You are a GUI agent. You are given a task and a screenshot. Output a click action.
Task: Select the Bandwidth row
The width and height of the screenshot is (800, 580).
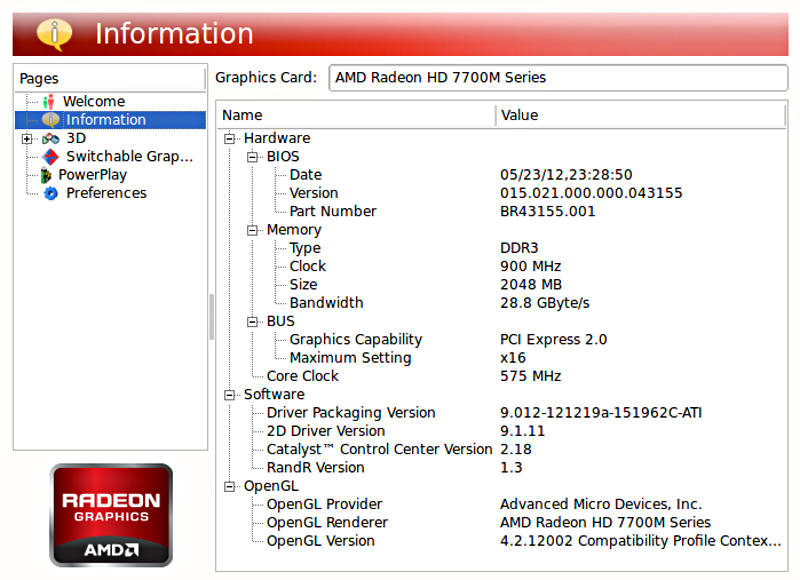(504, 304)
